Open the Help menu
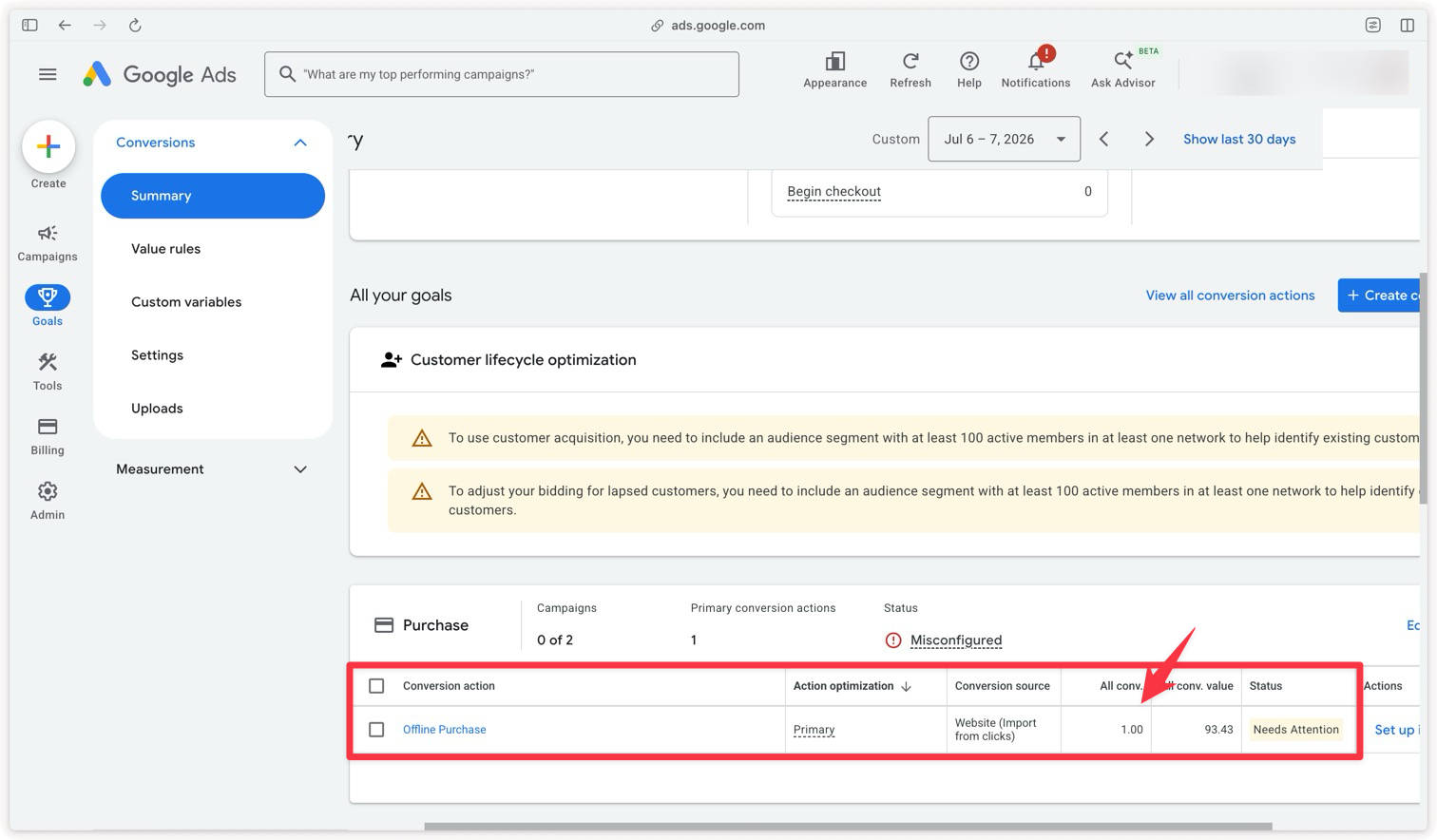This screenshot has height=840, width=1437. click(969, 70)
